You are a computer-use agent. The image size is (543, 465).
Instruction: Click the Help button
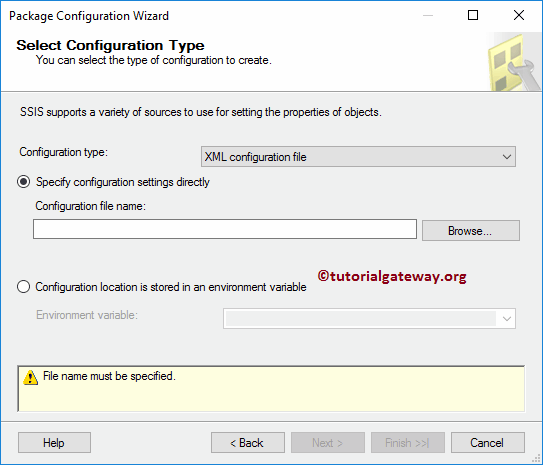coord(54,442)
